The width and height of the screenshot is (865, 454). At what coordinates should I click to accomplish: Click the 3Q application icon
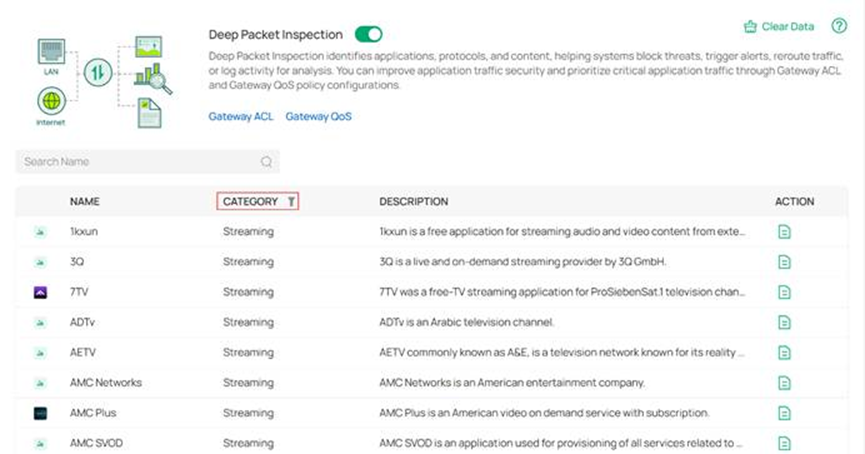[40, 262]
